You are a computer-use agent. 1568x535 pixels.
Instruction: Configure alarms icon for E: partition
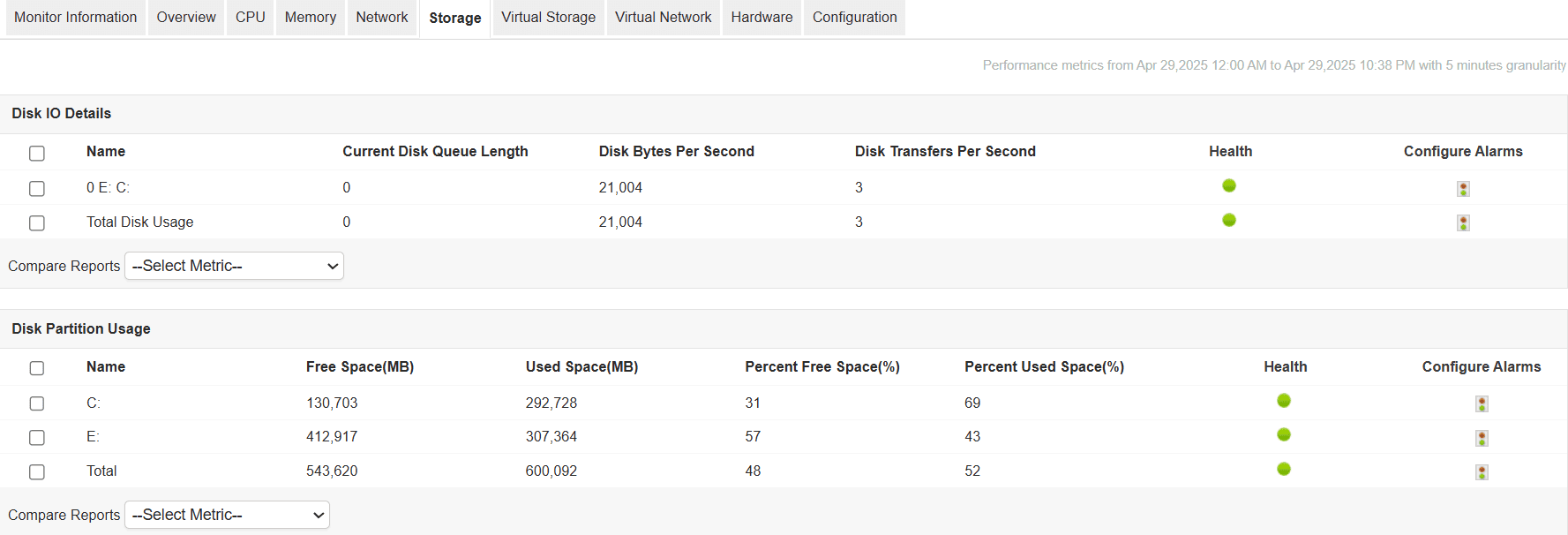point(1482,438)
